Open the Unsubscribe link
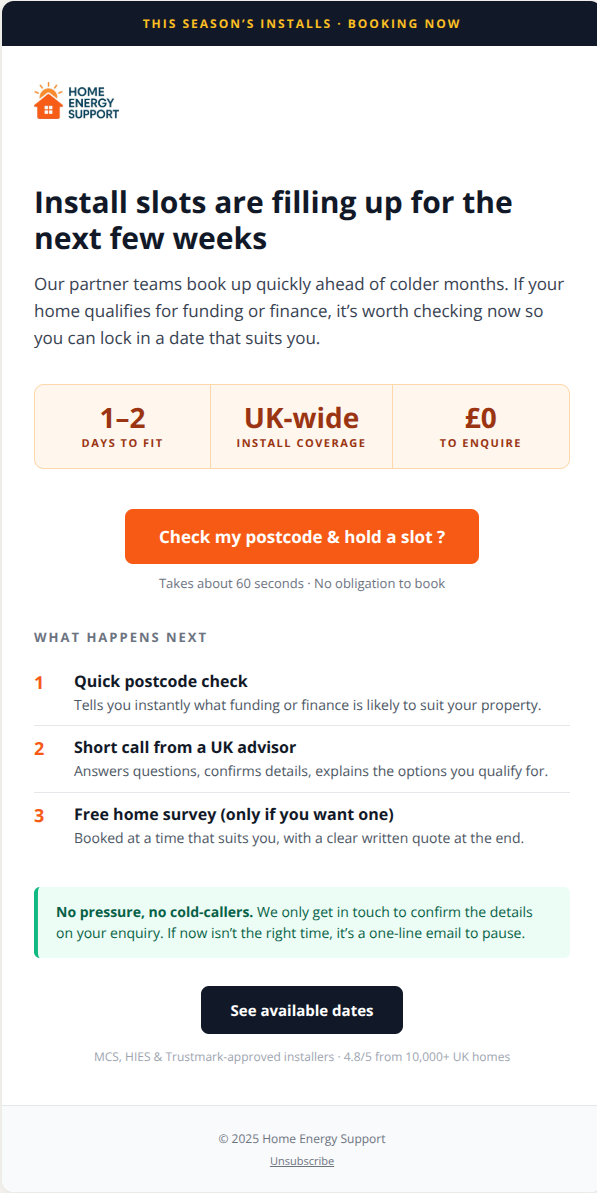The height and width of the screenshot is (1193, 597). coord(302,1161)
